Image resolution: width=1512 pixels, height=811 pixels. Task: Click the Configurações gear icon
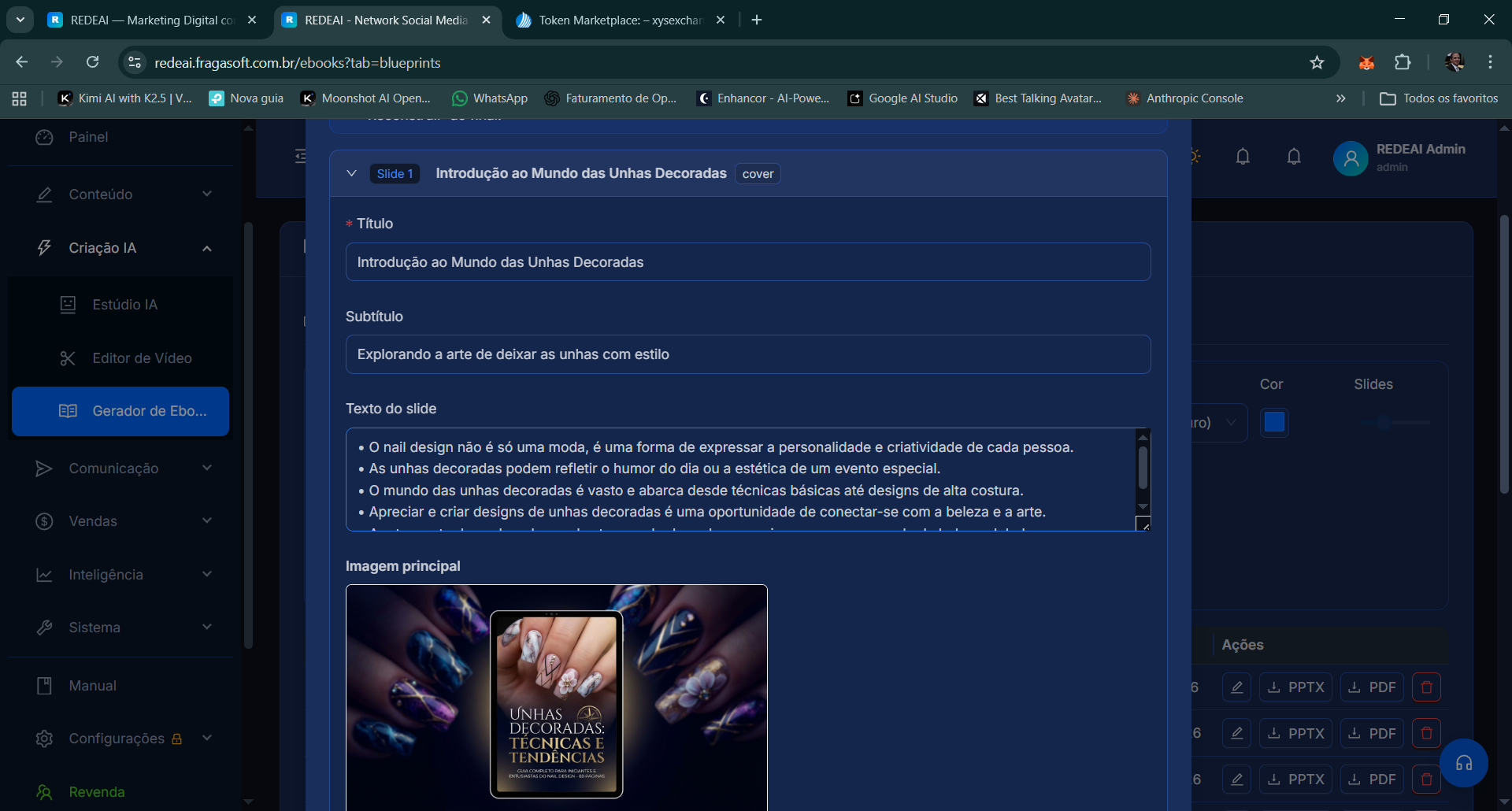(44, 739)
